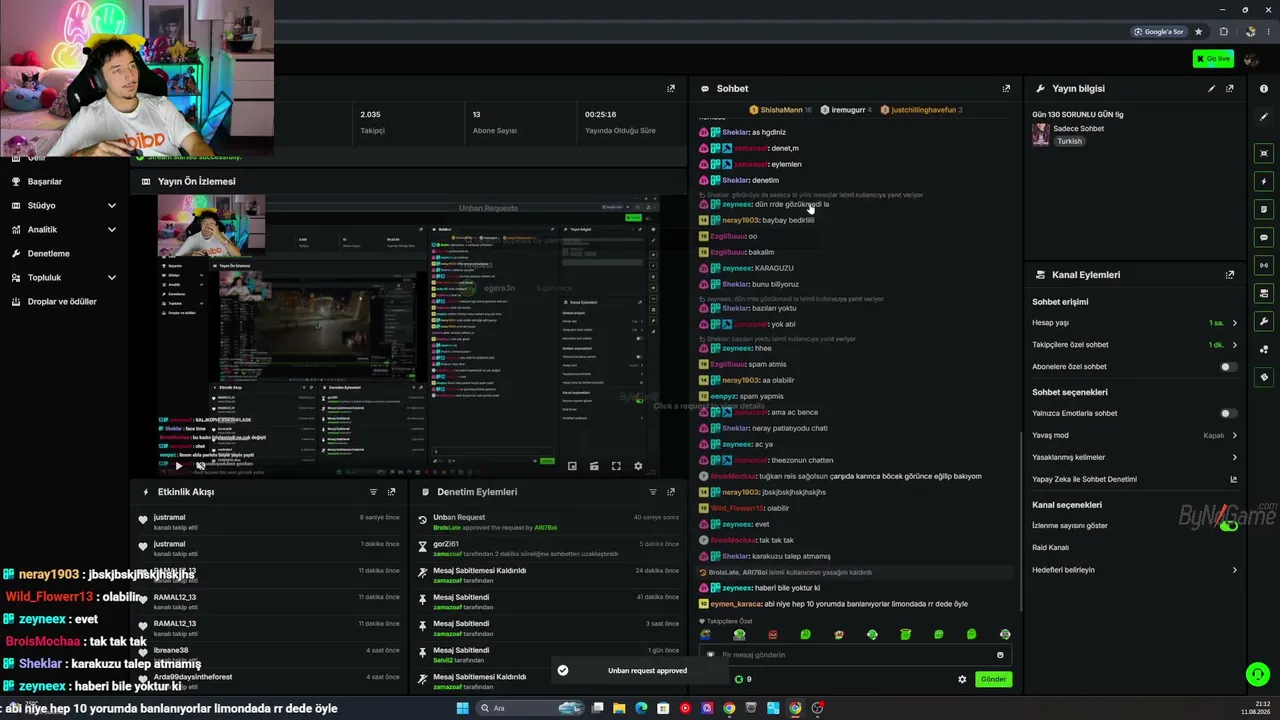Click Raid Kanalı option
The image size is (1280, 720).
[x=1050, y=548]
